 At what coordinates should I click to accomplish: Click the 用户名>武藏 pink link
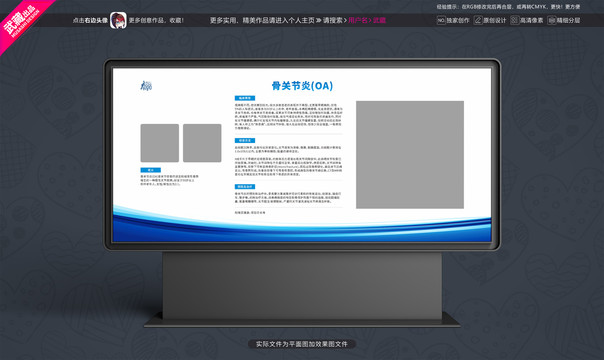367,20
